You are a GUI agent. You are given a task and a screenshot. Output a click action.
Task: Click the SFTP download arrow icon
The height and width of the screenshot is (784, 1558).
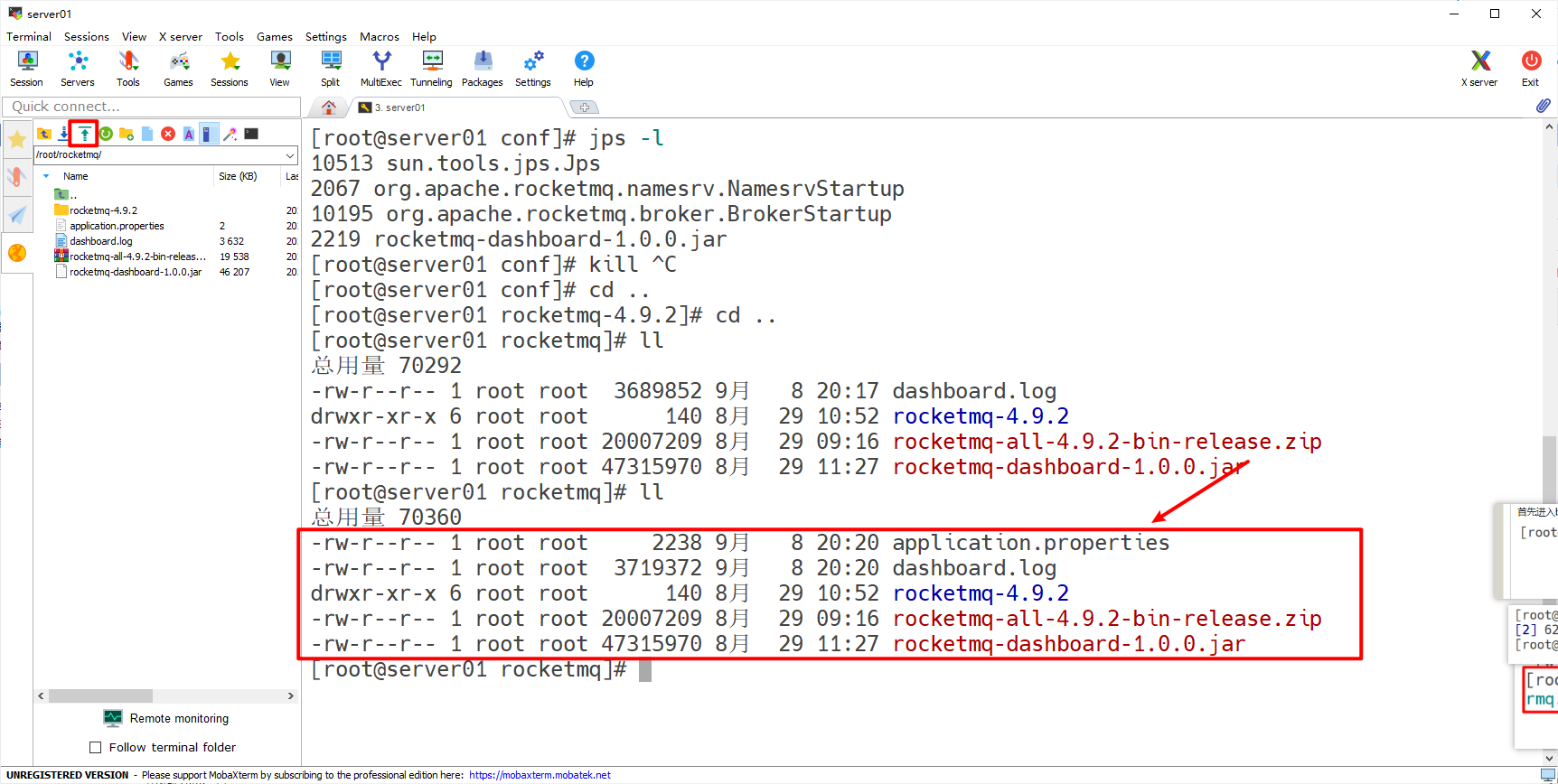64,134
